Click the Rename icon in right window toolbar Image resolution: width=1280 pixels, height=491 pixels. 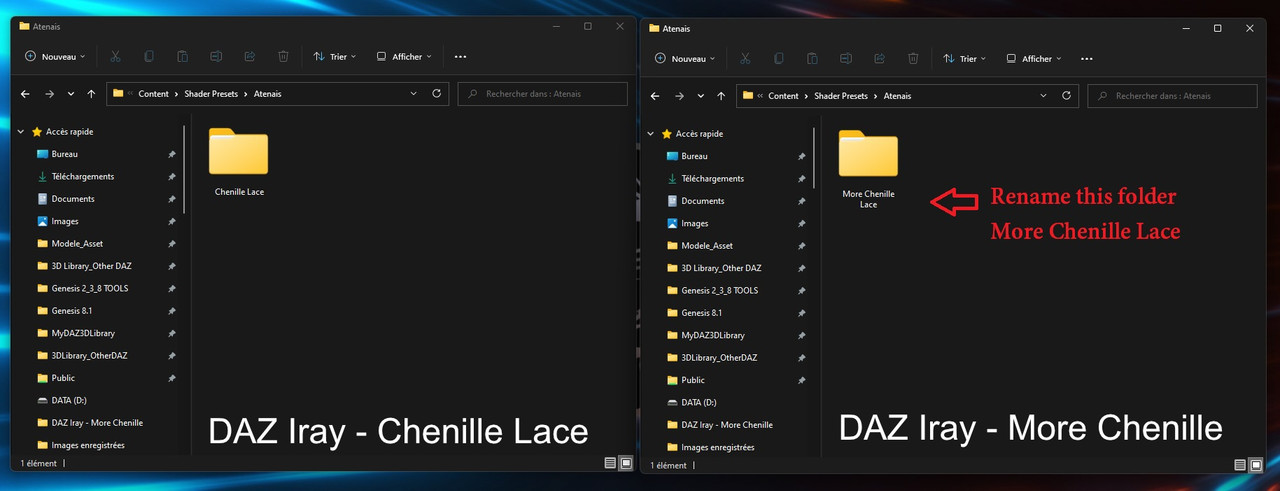pyautogui.click(x=846, y=59)
